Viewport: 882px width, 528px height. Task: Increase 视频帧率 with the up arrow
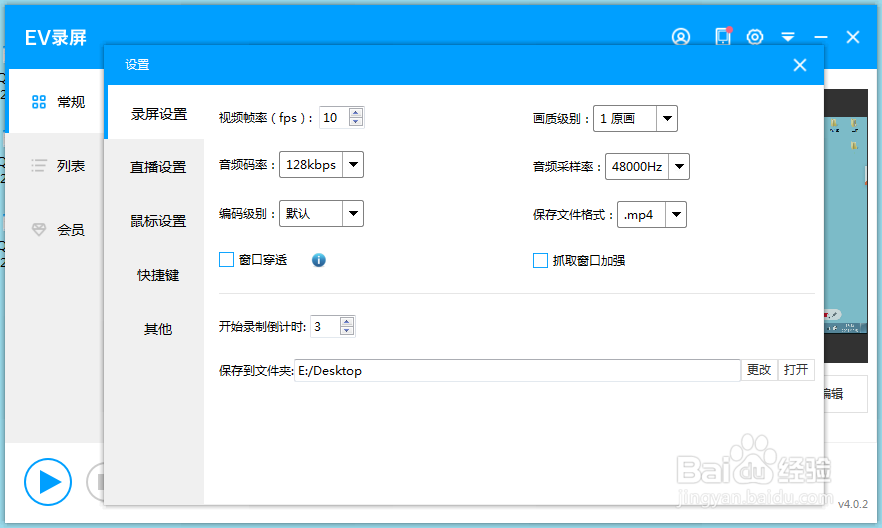[x=356, y=112]
